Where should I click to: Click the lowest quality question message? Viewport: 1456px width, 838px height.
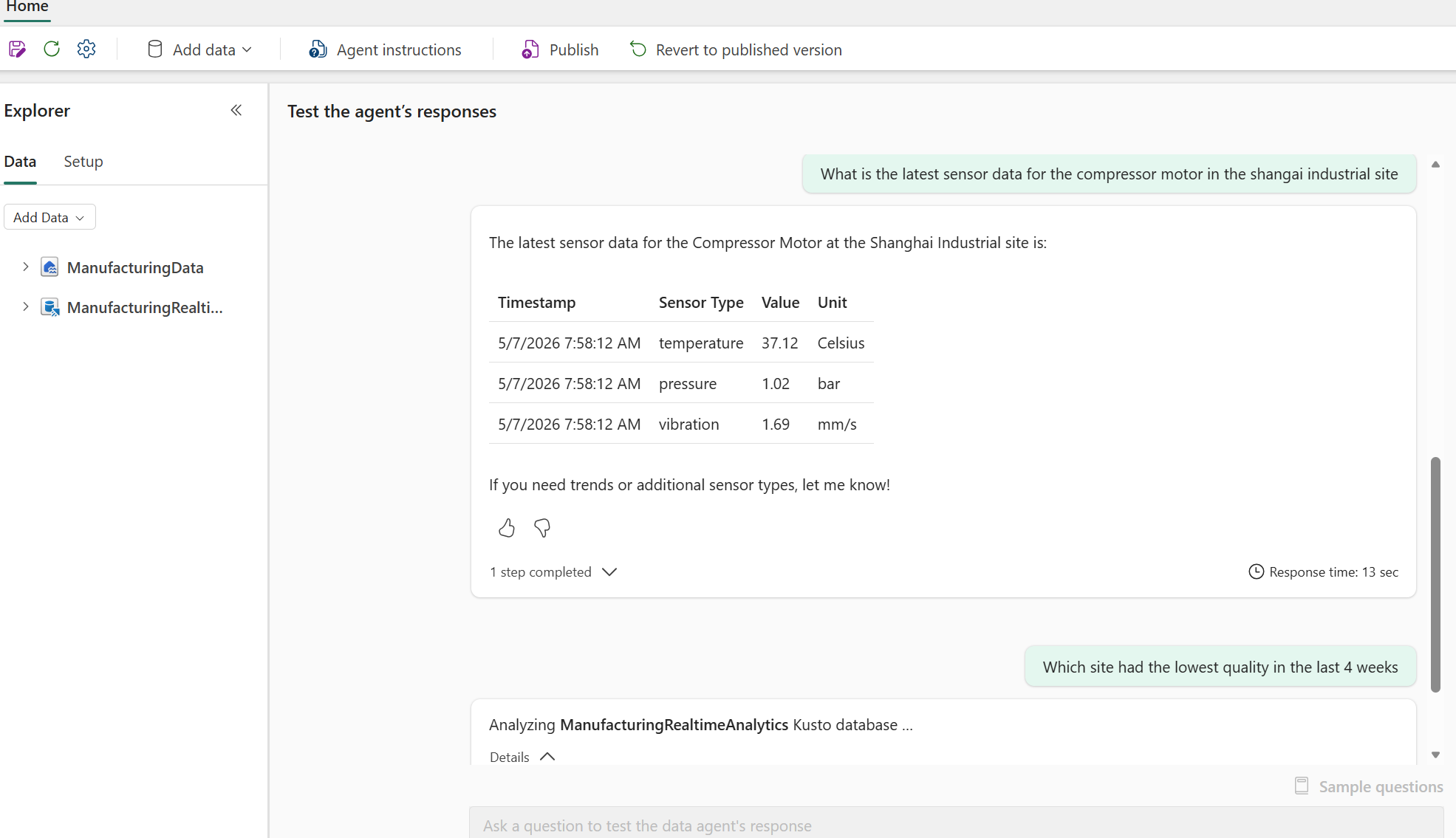(x=1220, y=667)
